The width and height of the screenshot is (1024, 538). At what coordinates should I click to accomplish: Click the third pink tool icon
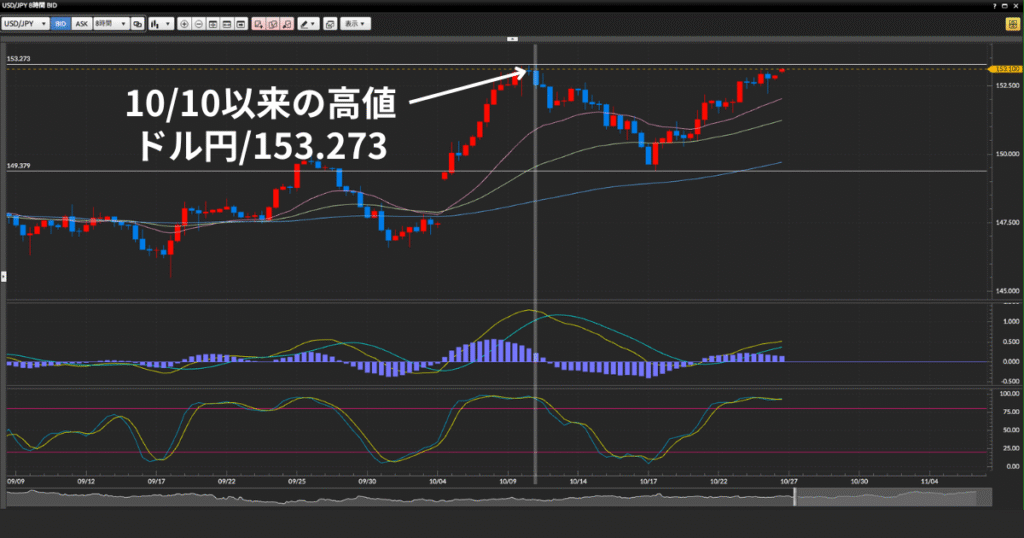[288, 22]
